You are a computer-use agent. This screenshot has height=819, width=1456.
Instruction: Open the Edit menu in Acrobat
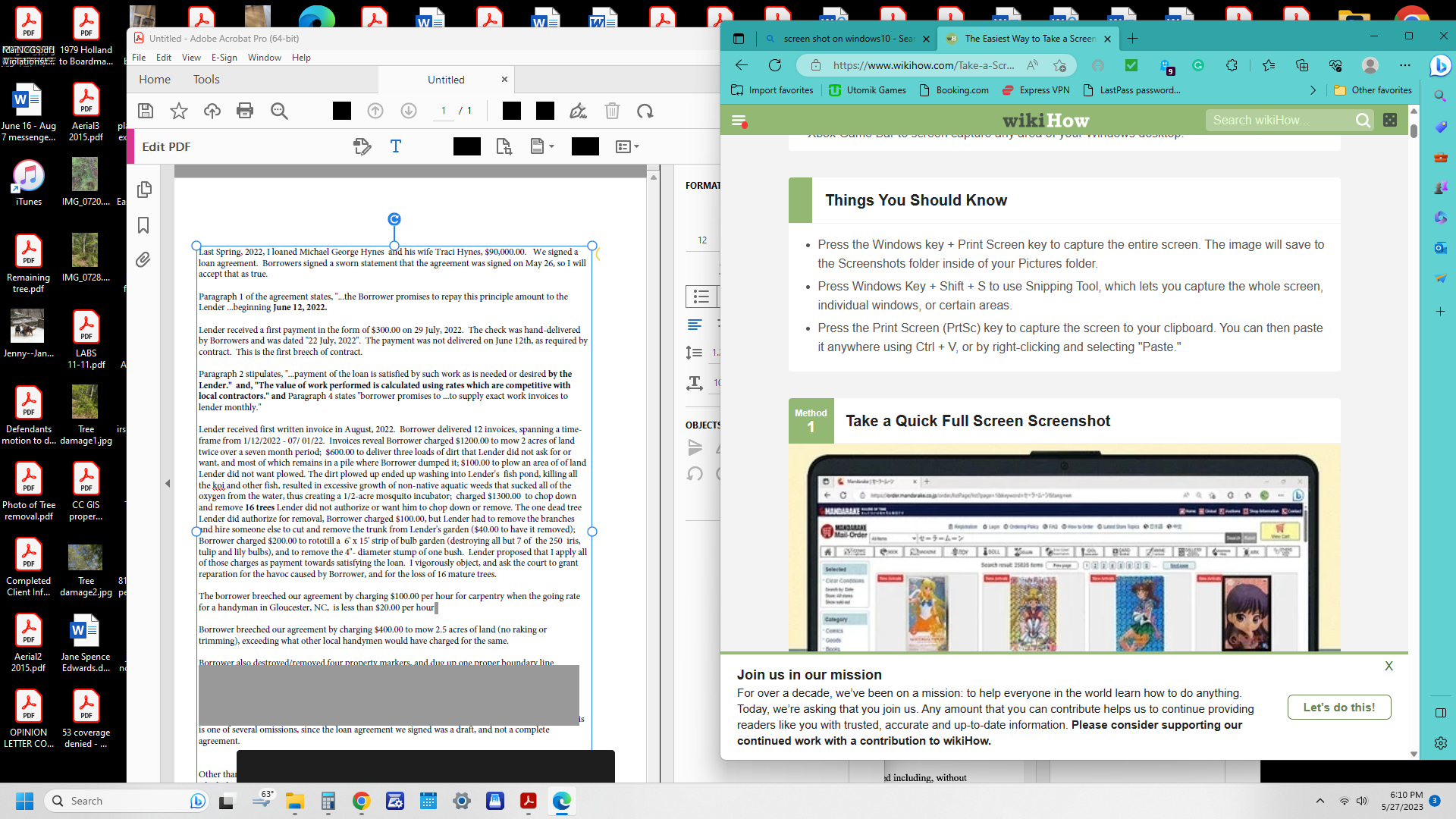pos(163,57)
